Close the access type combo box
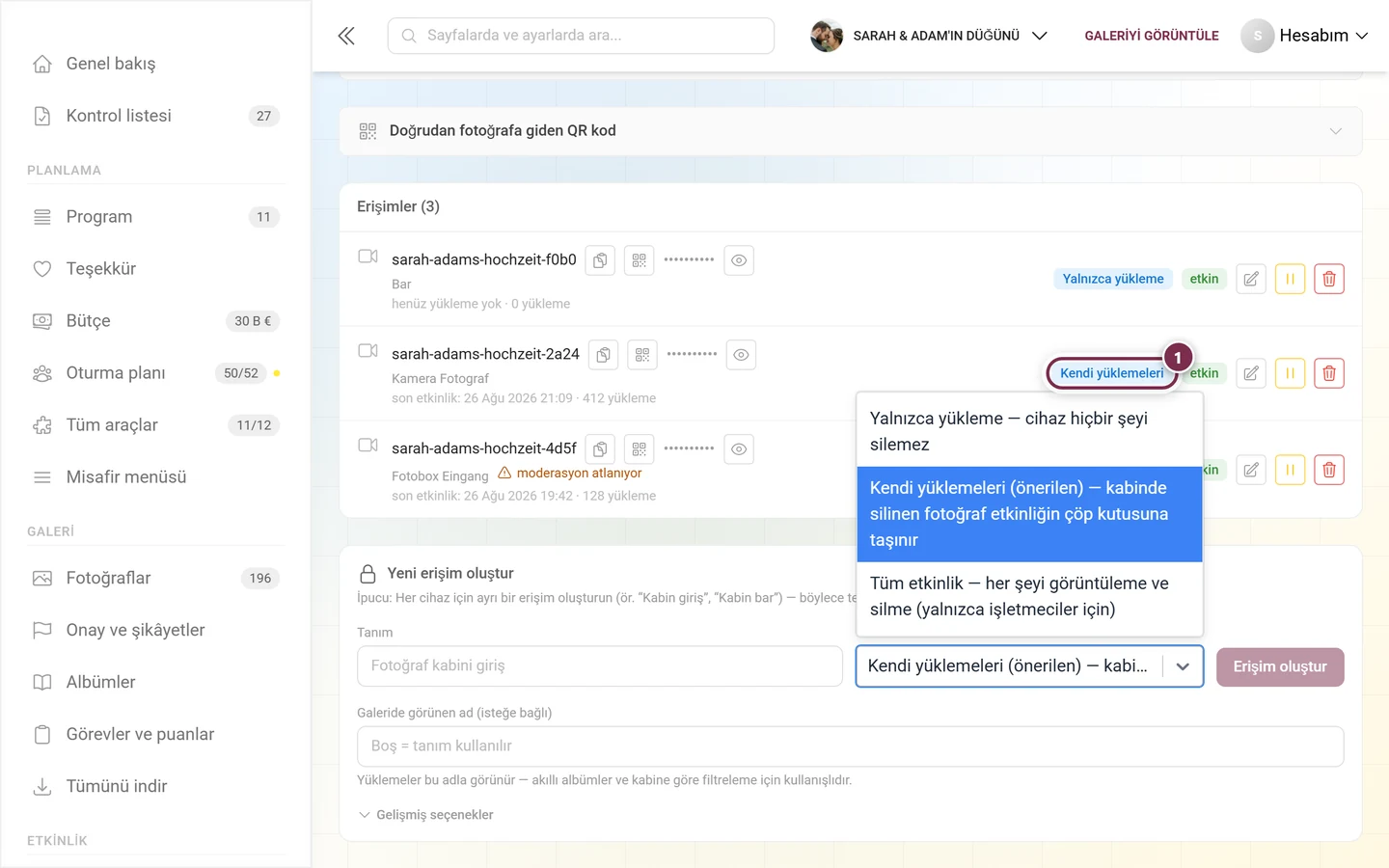Viewport: 1389px width, 868px height. pyautogui.click(x=1183, y=666)
